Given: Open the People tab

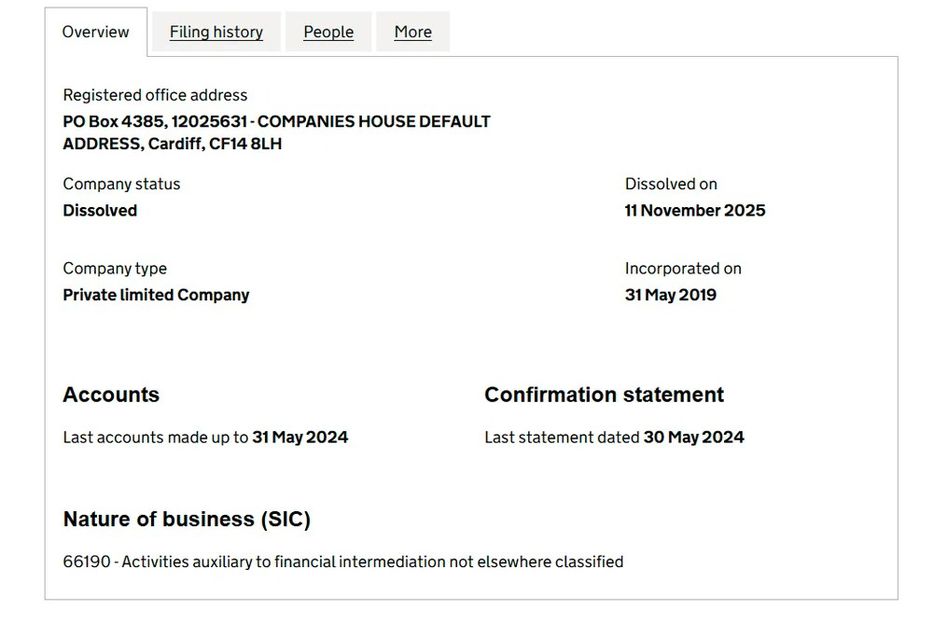Looking at the screenshot, I should coord(328,31).
